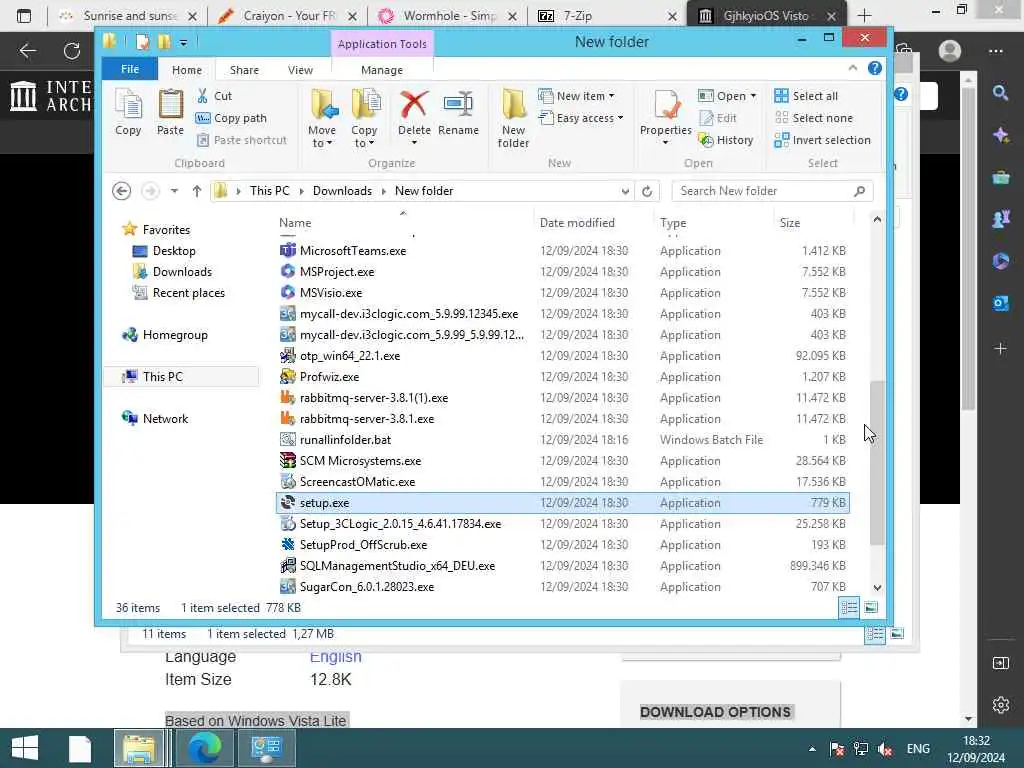The width and height of the screenshot is (1024, 768).
Task: Expand the Open button dropdown arrow
Action: pyautogui.click(x=753, y=96)
